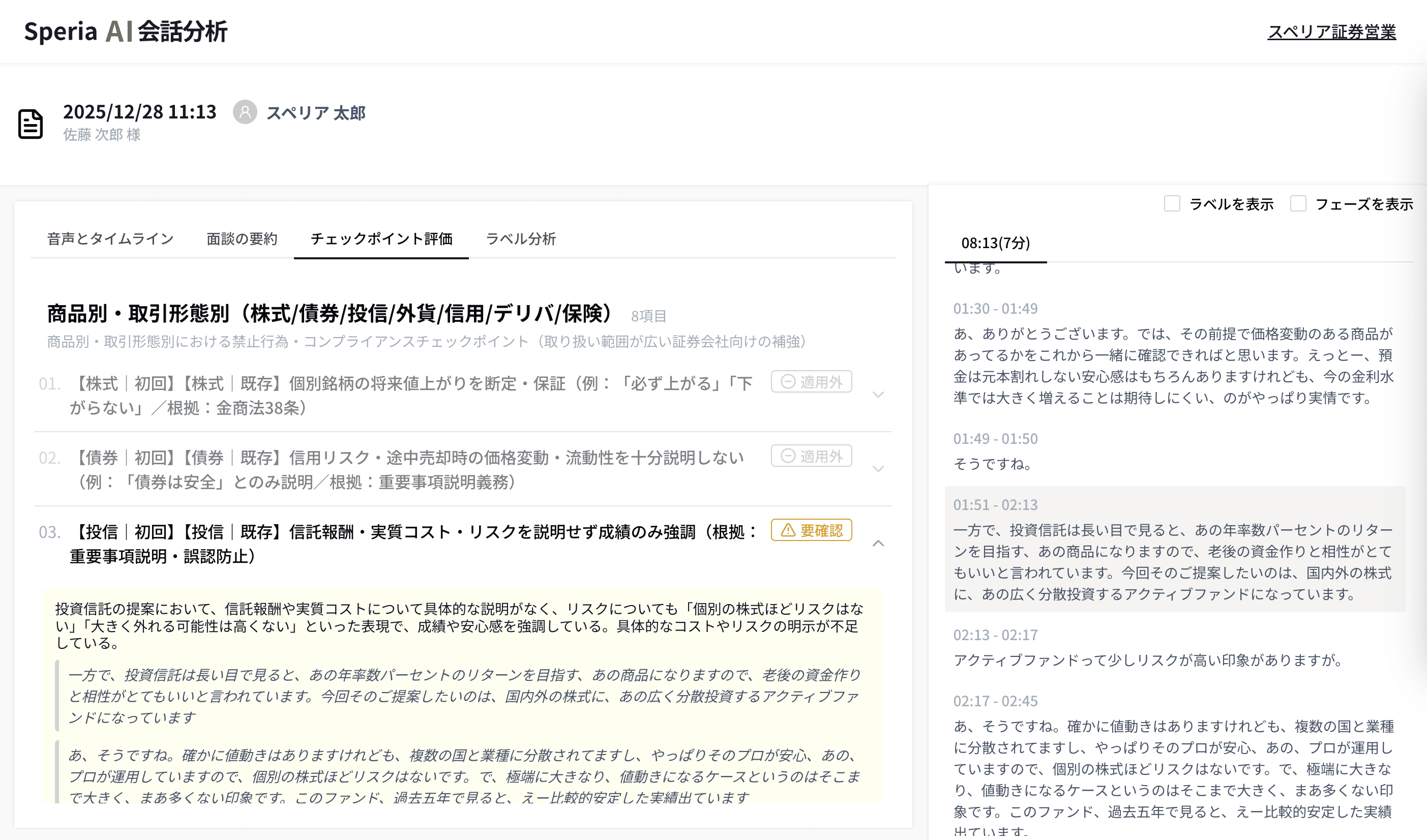1427x840 pixels.
Task: Enable the ラベルを表示 checkbox
Action: coord(1171,204)
